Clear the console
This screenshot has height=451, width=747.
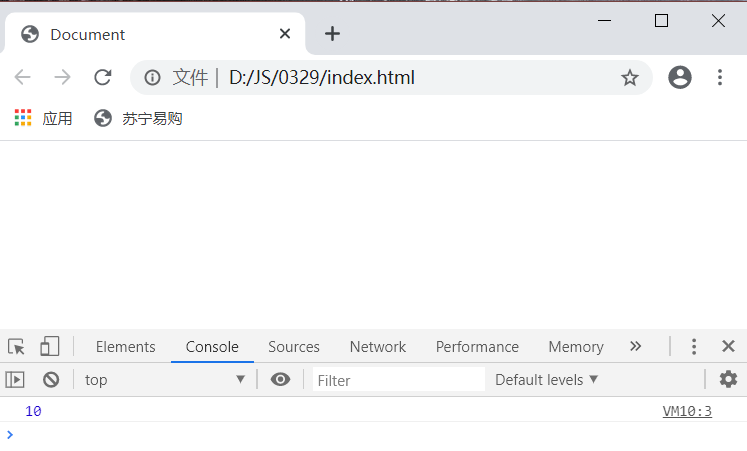coord(51,380)
